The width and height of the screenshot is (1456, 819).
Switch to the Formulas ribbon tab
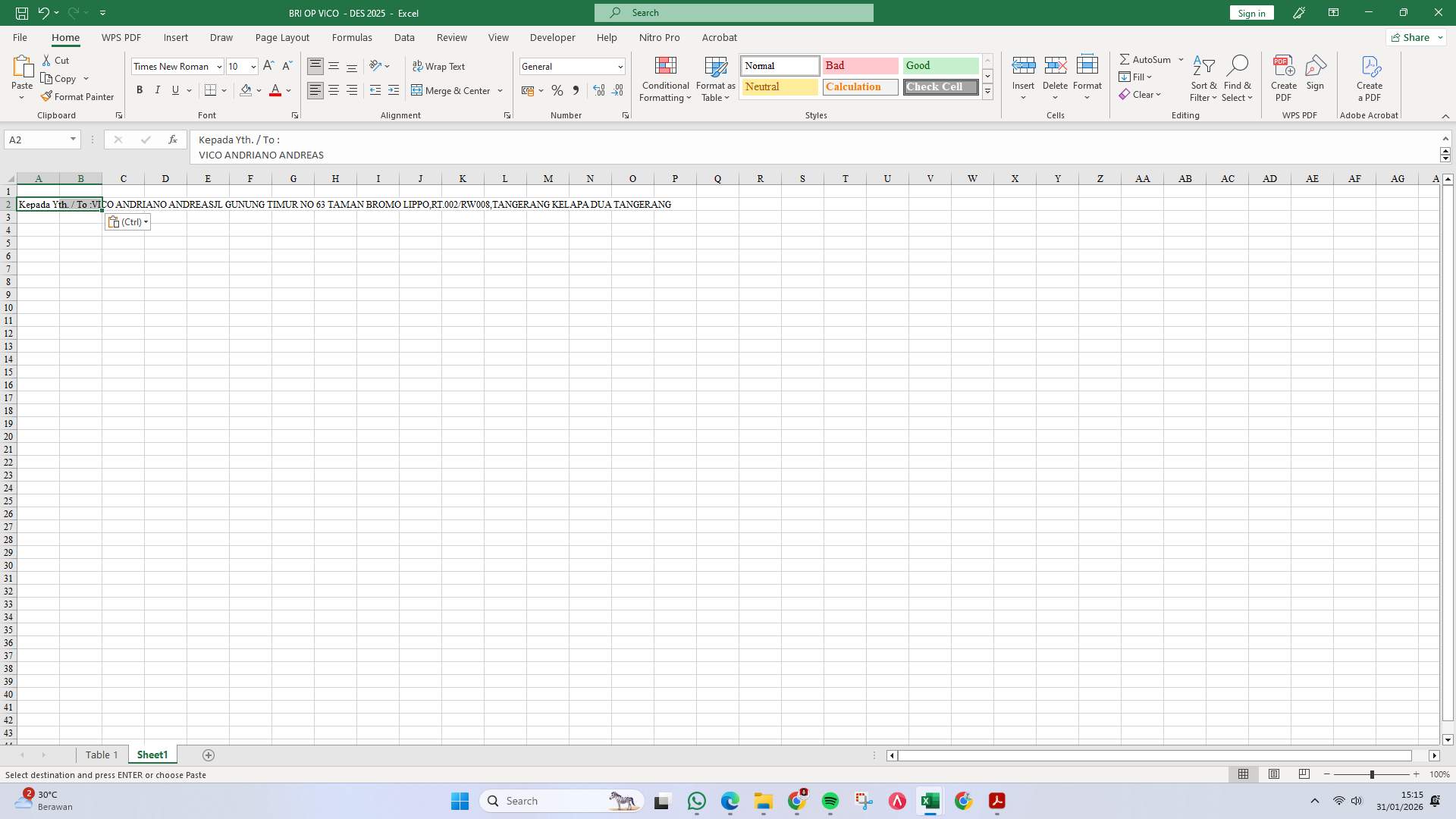click(352, 37)
